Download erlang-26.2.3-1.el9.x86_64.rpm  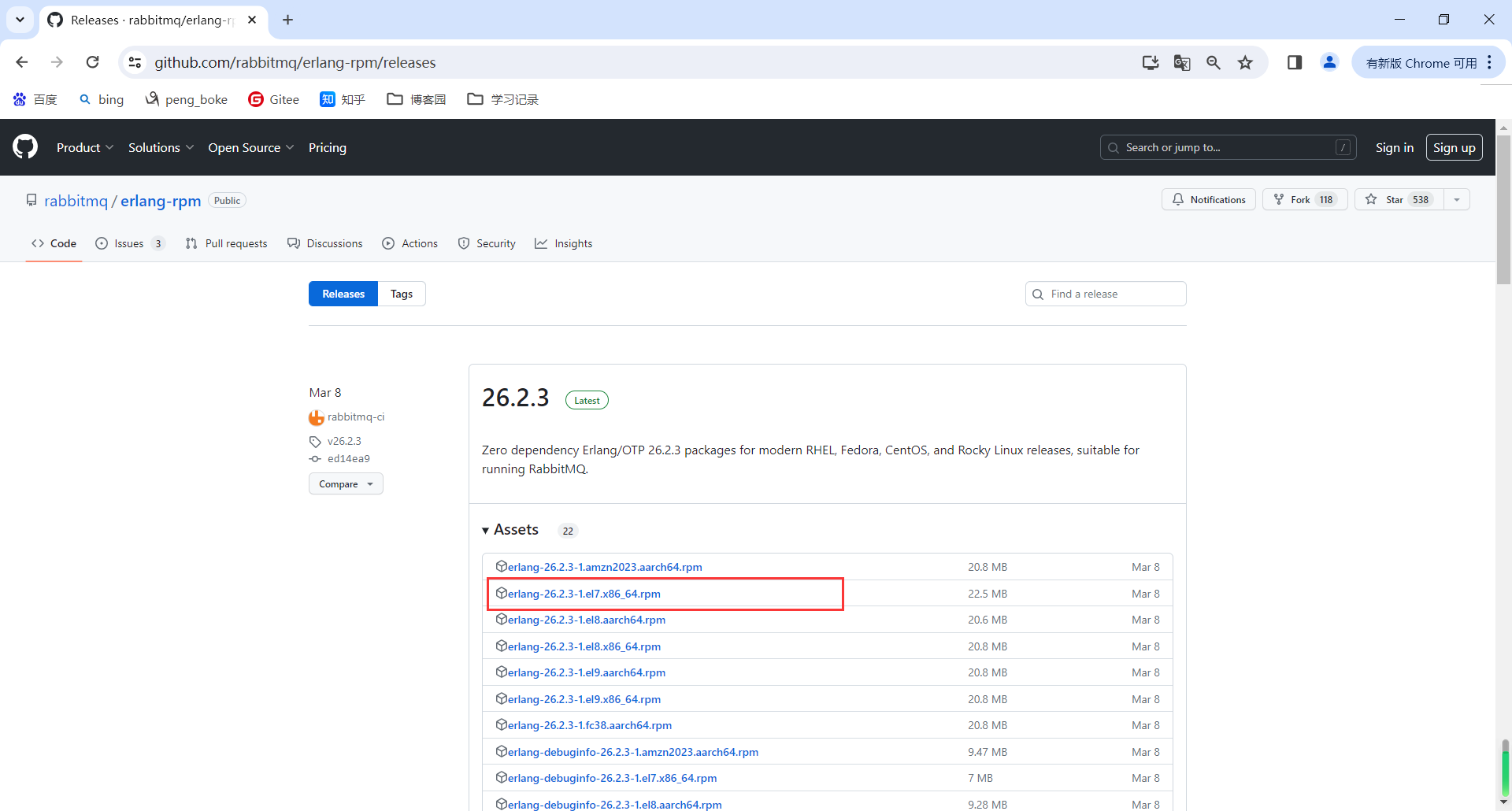(x=584, y=699)
